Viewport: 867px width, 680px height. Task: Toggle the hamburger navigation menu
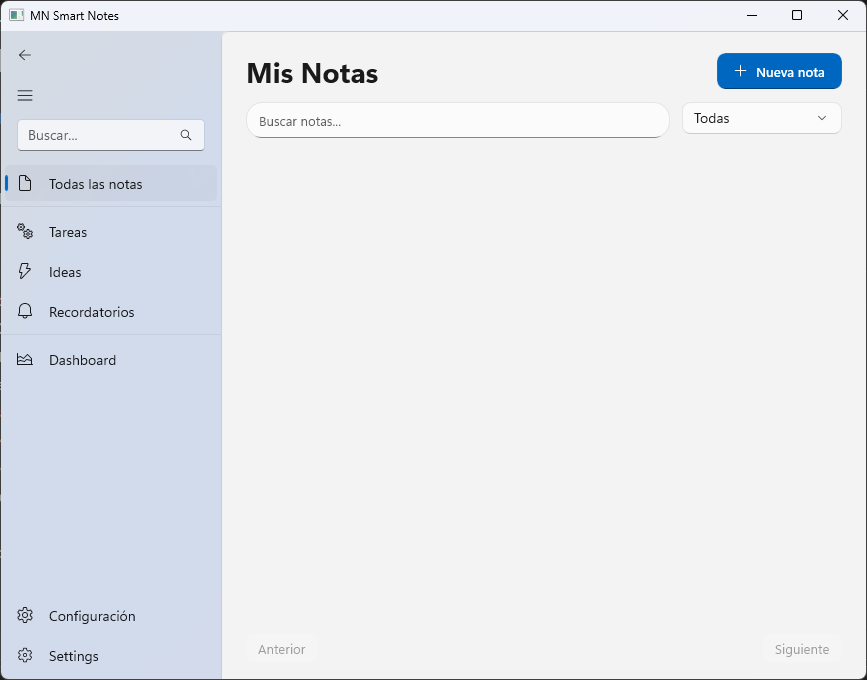(x=25, y=95)
